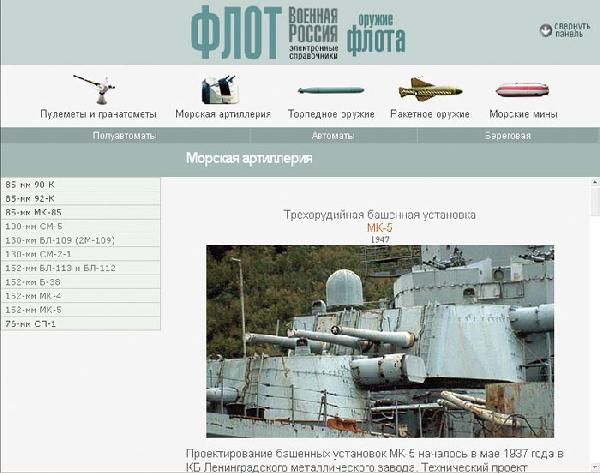
Task: Click the ФЛОТ logo in the header
Action: (x=236, y=33)
